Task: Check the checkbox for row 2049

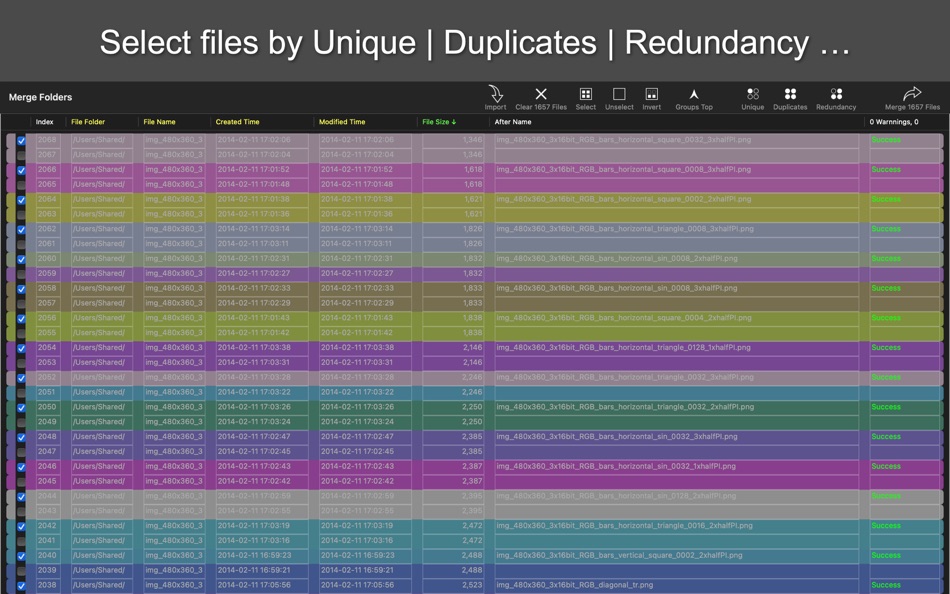Action: [x=21, y=422]
